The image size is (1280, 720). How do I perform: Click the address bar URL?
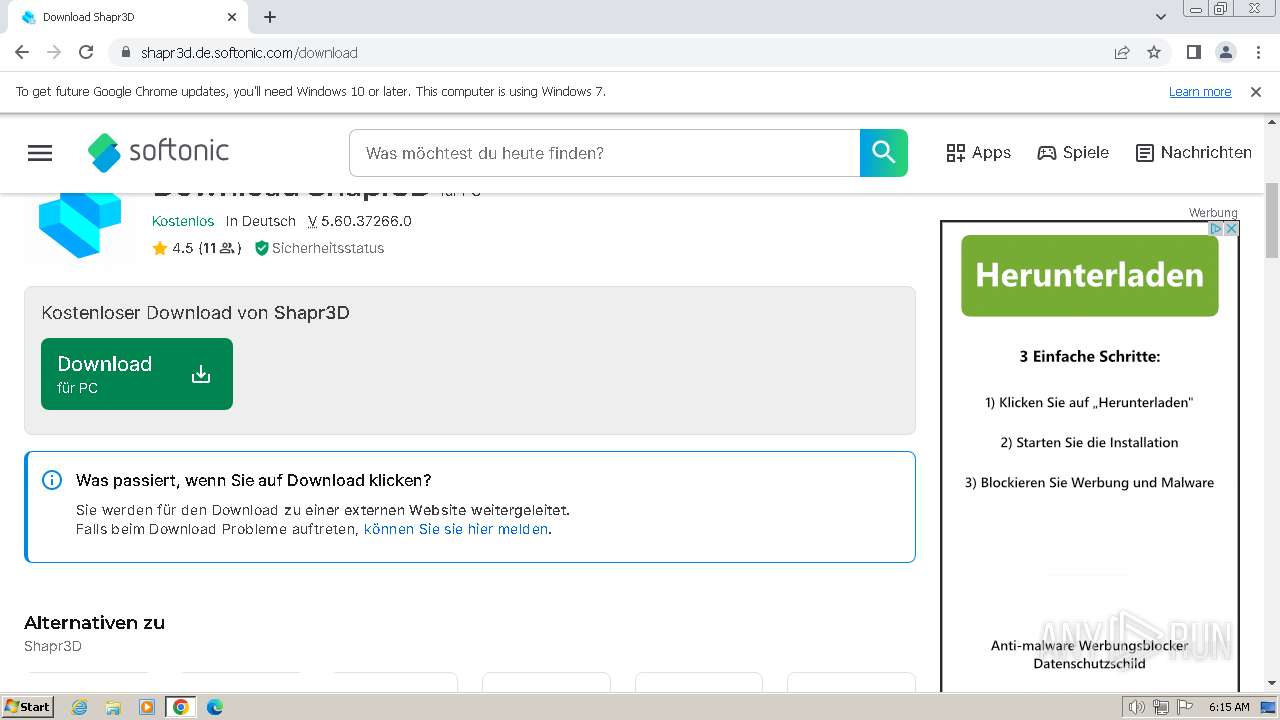point(249,53)
